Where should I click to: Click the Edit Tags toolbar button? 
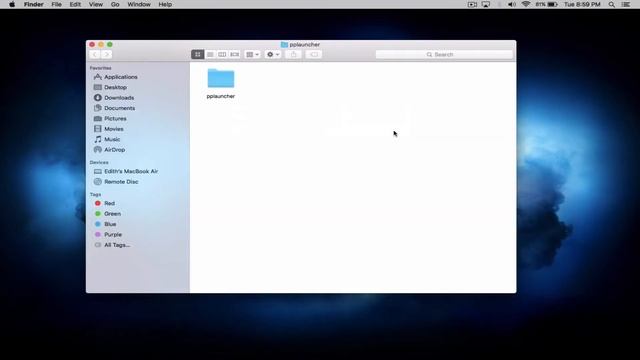pyautogui.click(x=313, y=54)
